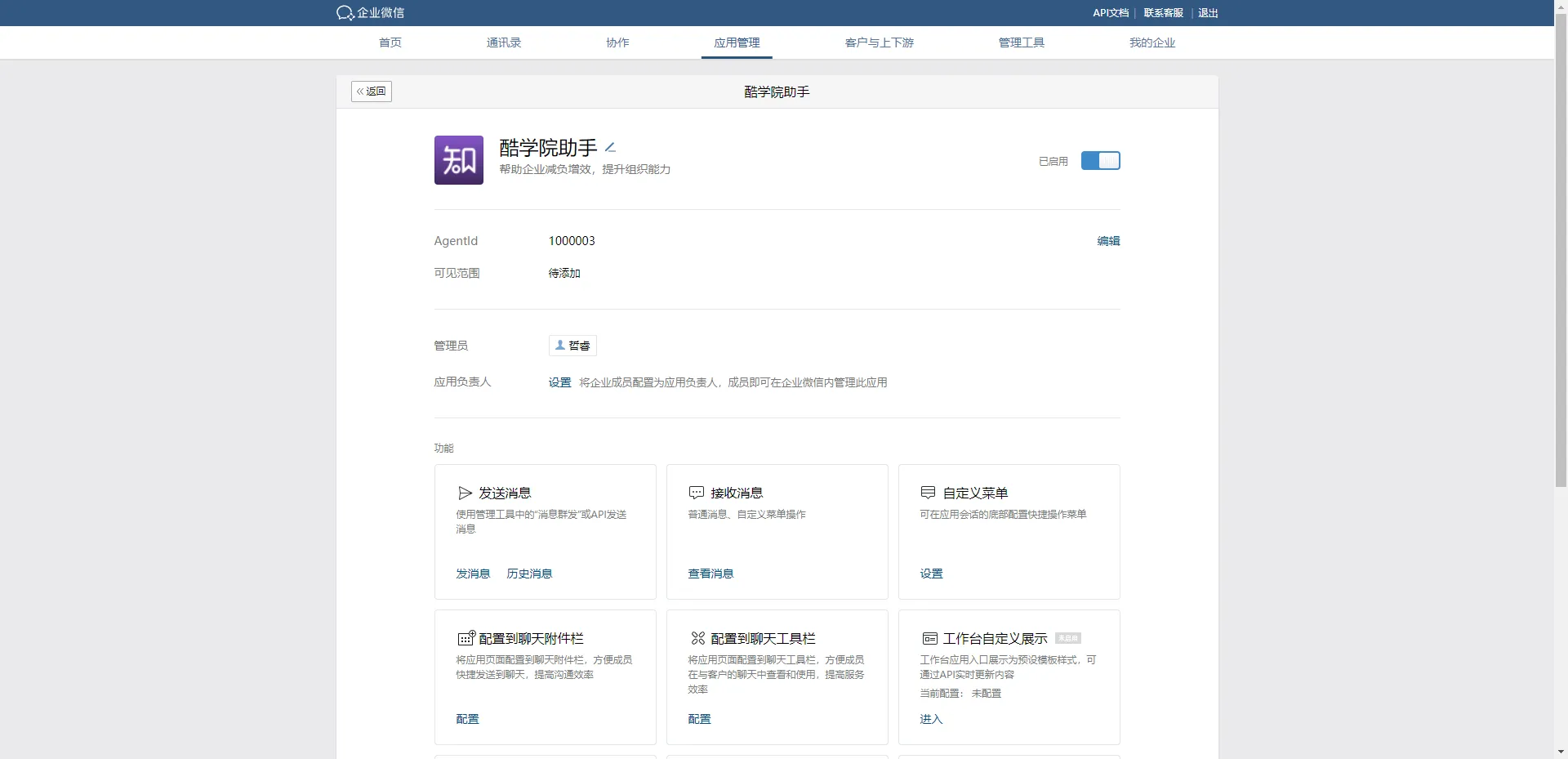The width and height of the screenshot is (1568, 759).
Task: Edit app name with pencil icon
Action: [610, 147]
